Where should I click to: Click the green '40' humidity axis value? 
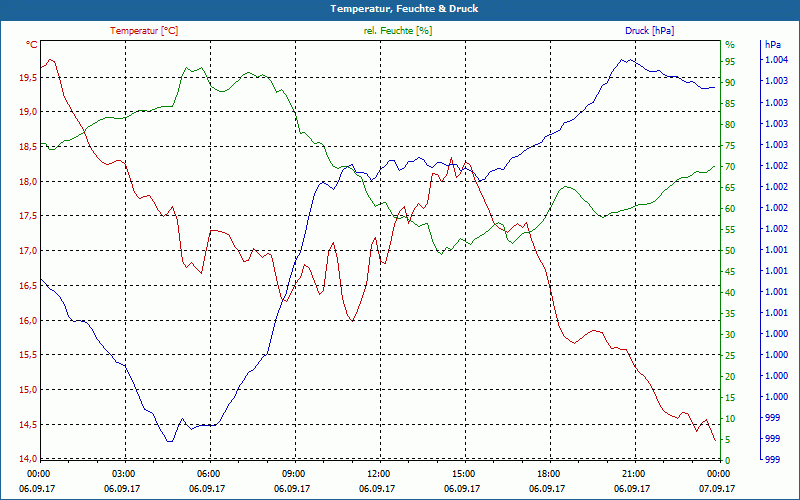pyautogui.click(x=730, y=293)
